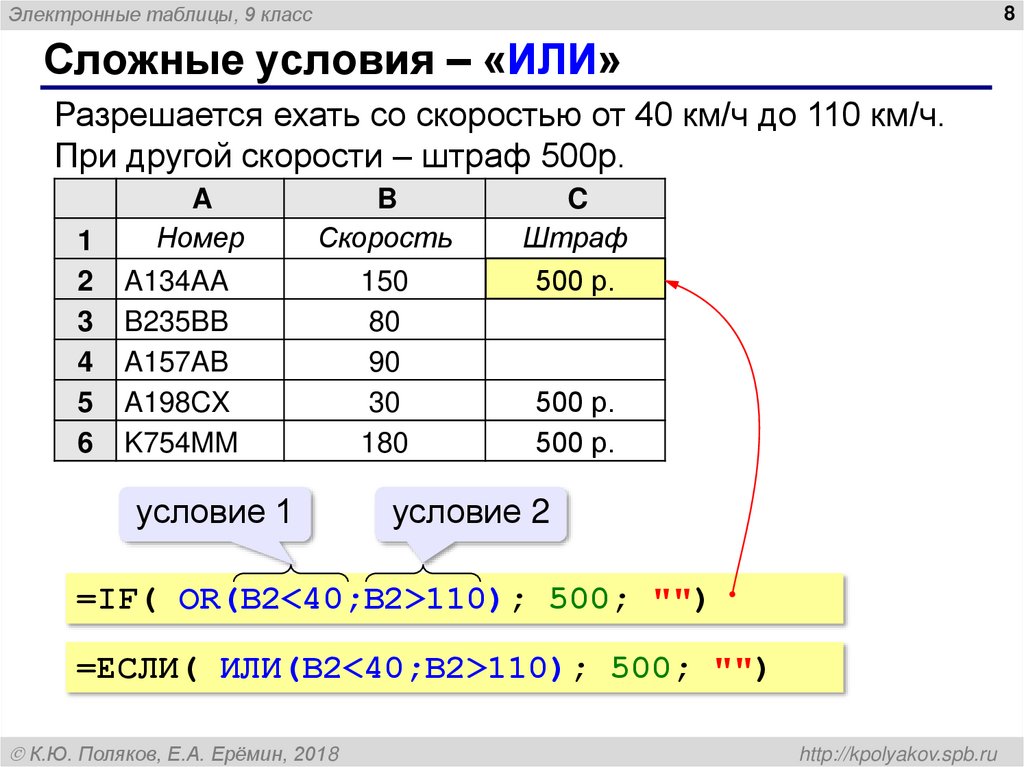
Task: Click the Штраф column header C
Action: [x=575, y=198]
